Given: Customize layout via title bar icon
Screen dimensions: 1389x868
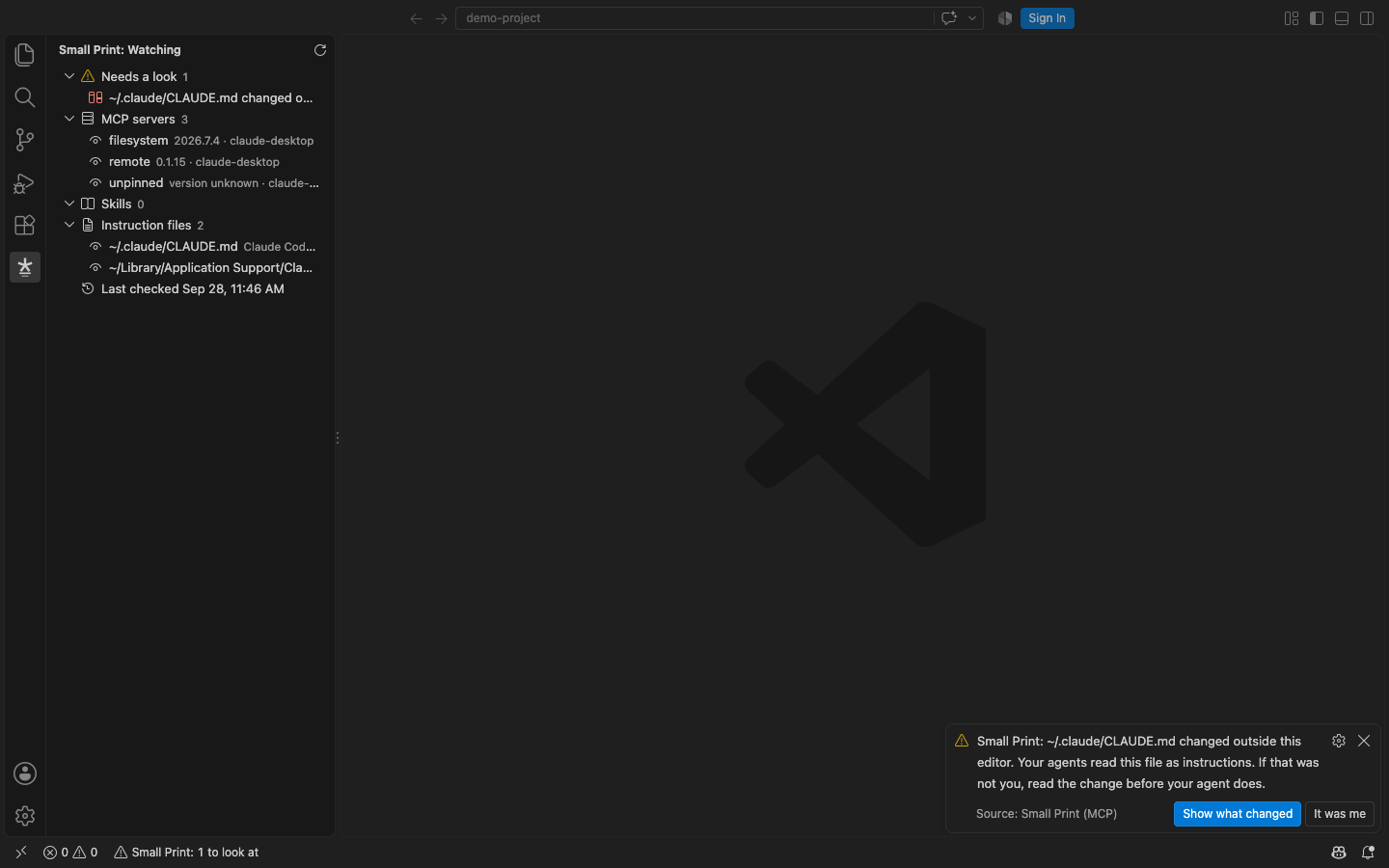Looking at the screenshot, I should point(1292,18).
